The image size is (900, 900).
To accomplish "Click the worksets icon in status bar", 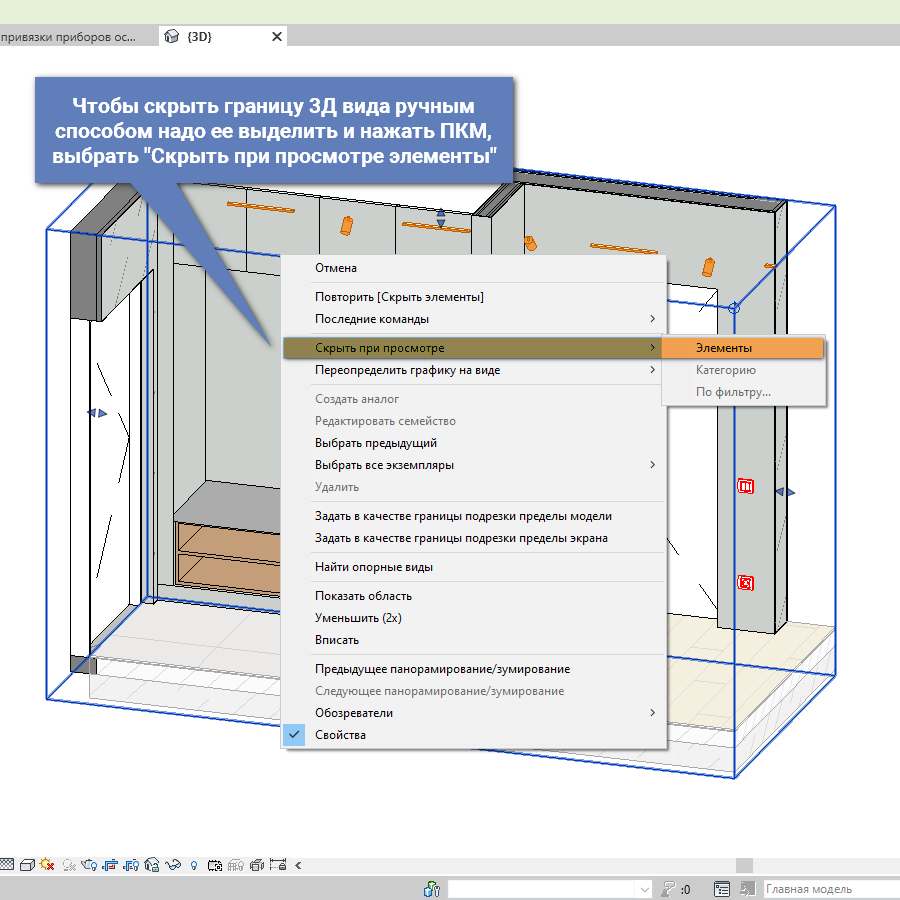I will pos(432,889).
